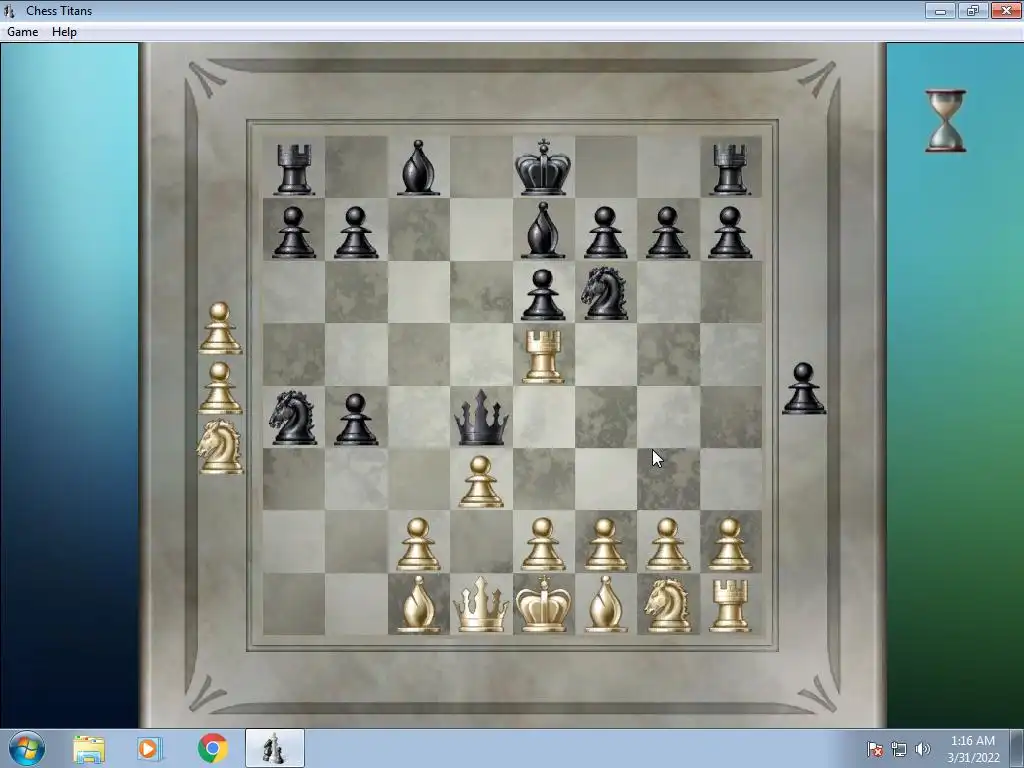The image size is (1024, 768).
Task: Open the Help menu
Action: [64, 31]
